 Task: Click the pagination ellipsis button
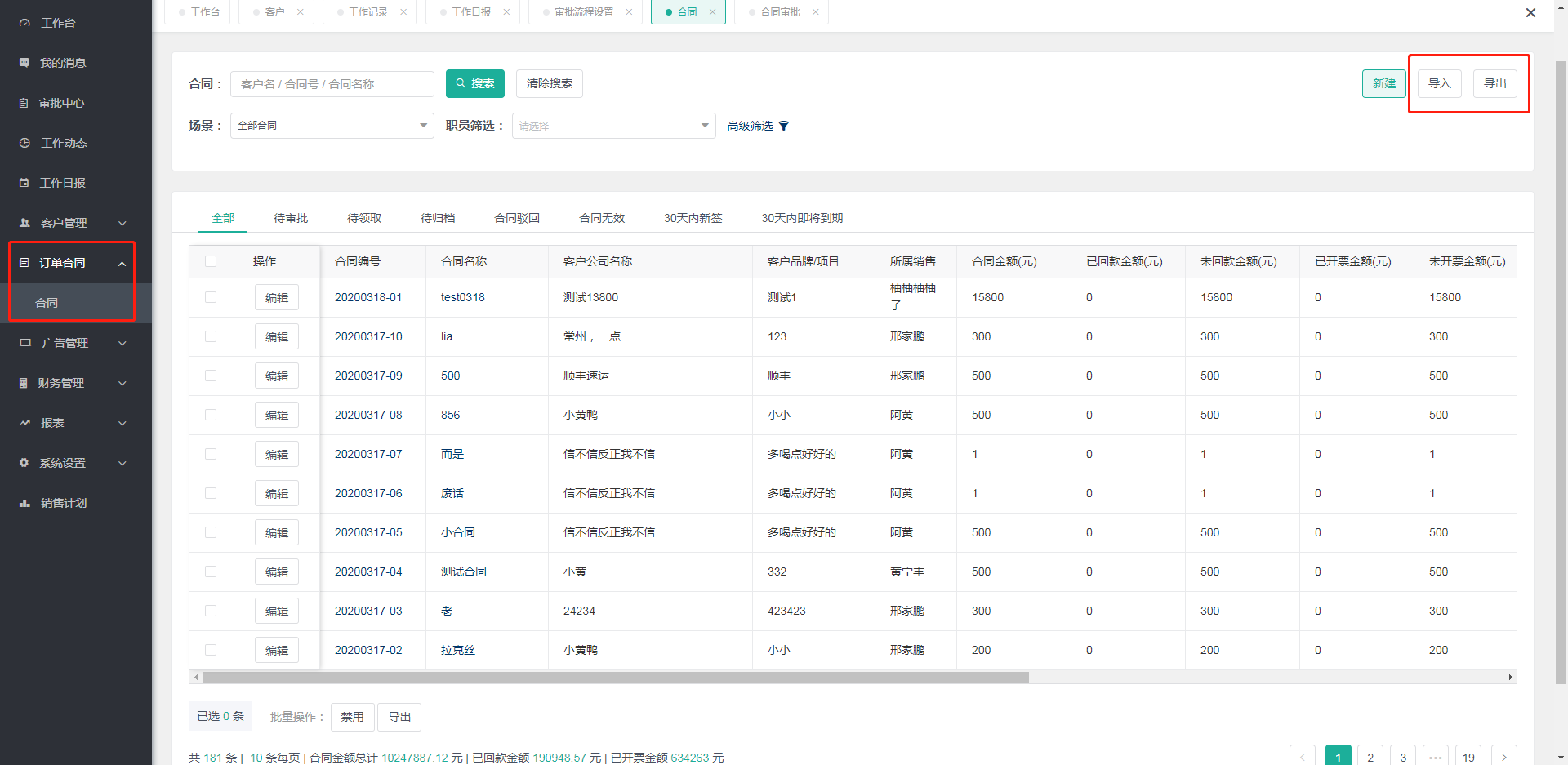1436,757
